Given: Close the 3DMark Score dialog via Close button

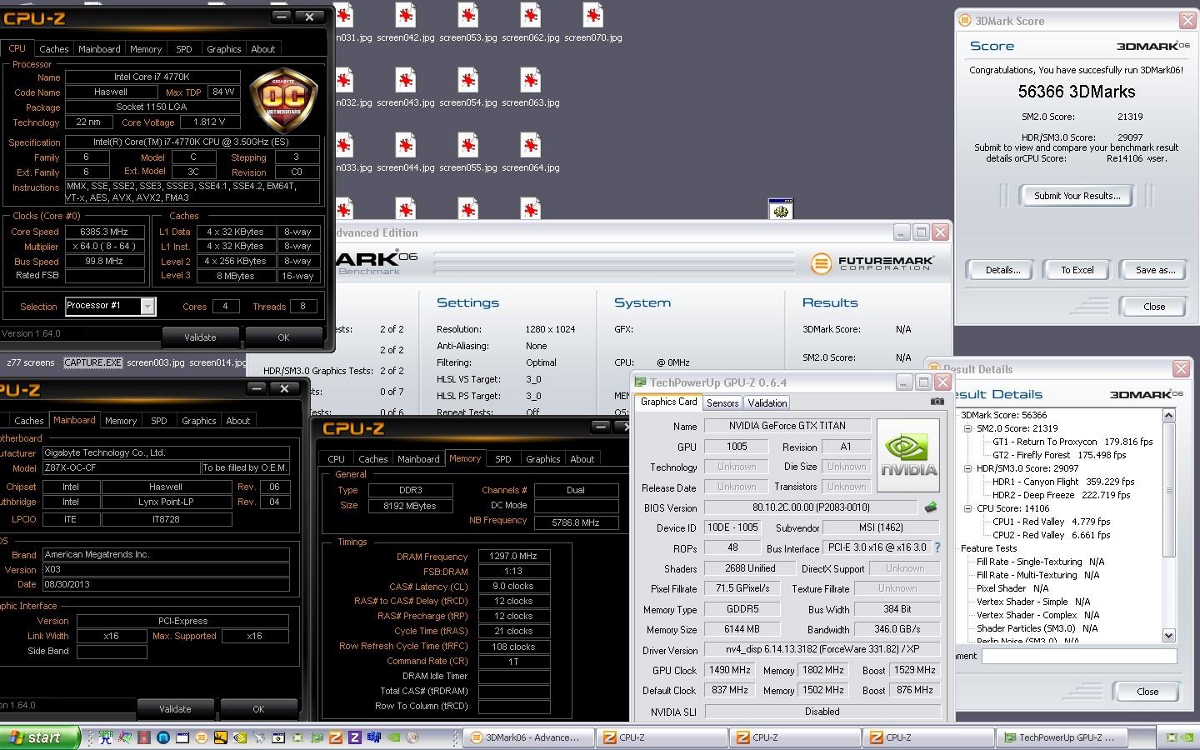Looking at the screenshot, I should click(x=1154, y=307).
